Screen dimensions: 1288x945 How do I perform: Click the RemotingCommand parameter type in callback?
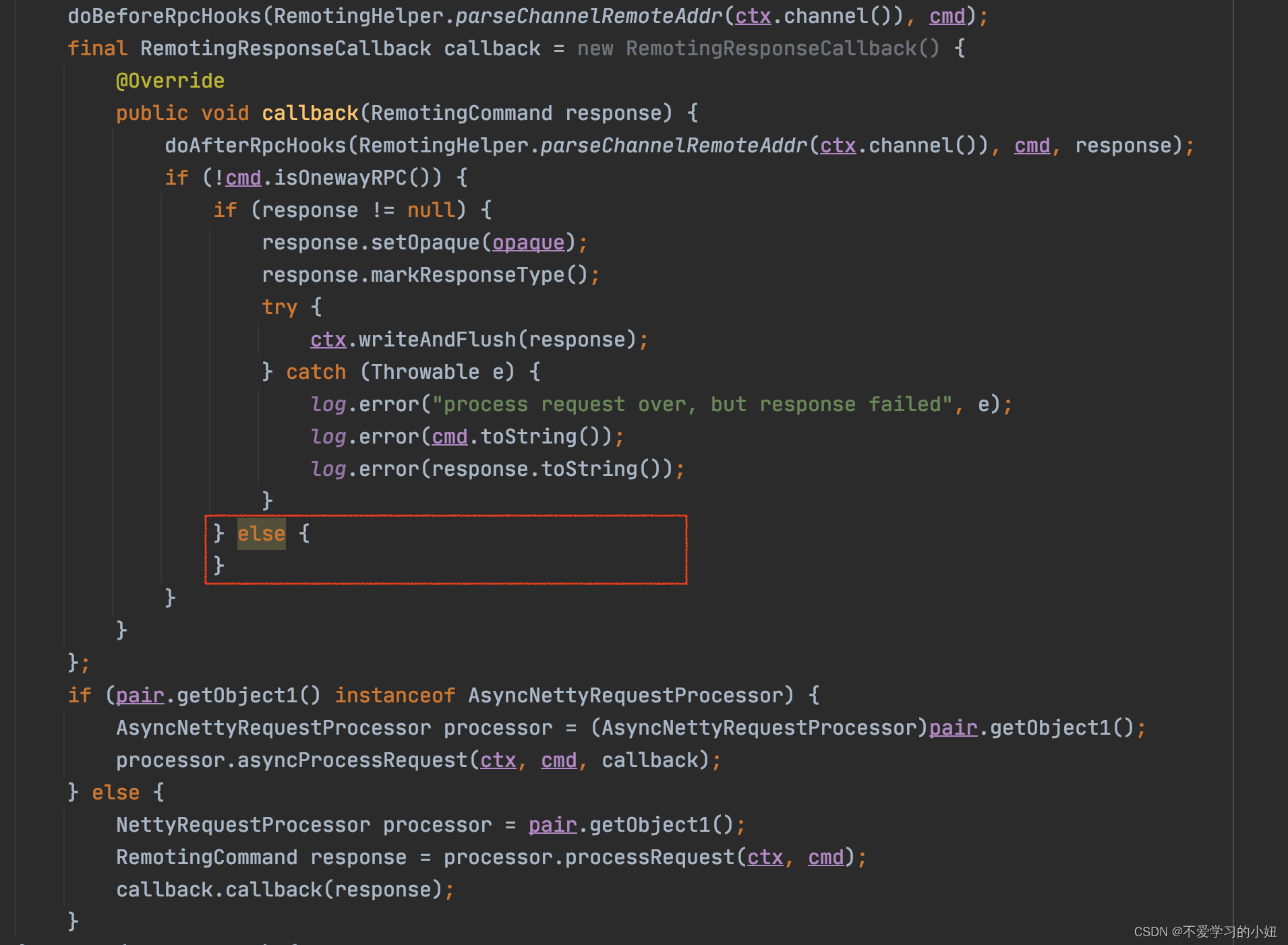tap(461, 113)
